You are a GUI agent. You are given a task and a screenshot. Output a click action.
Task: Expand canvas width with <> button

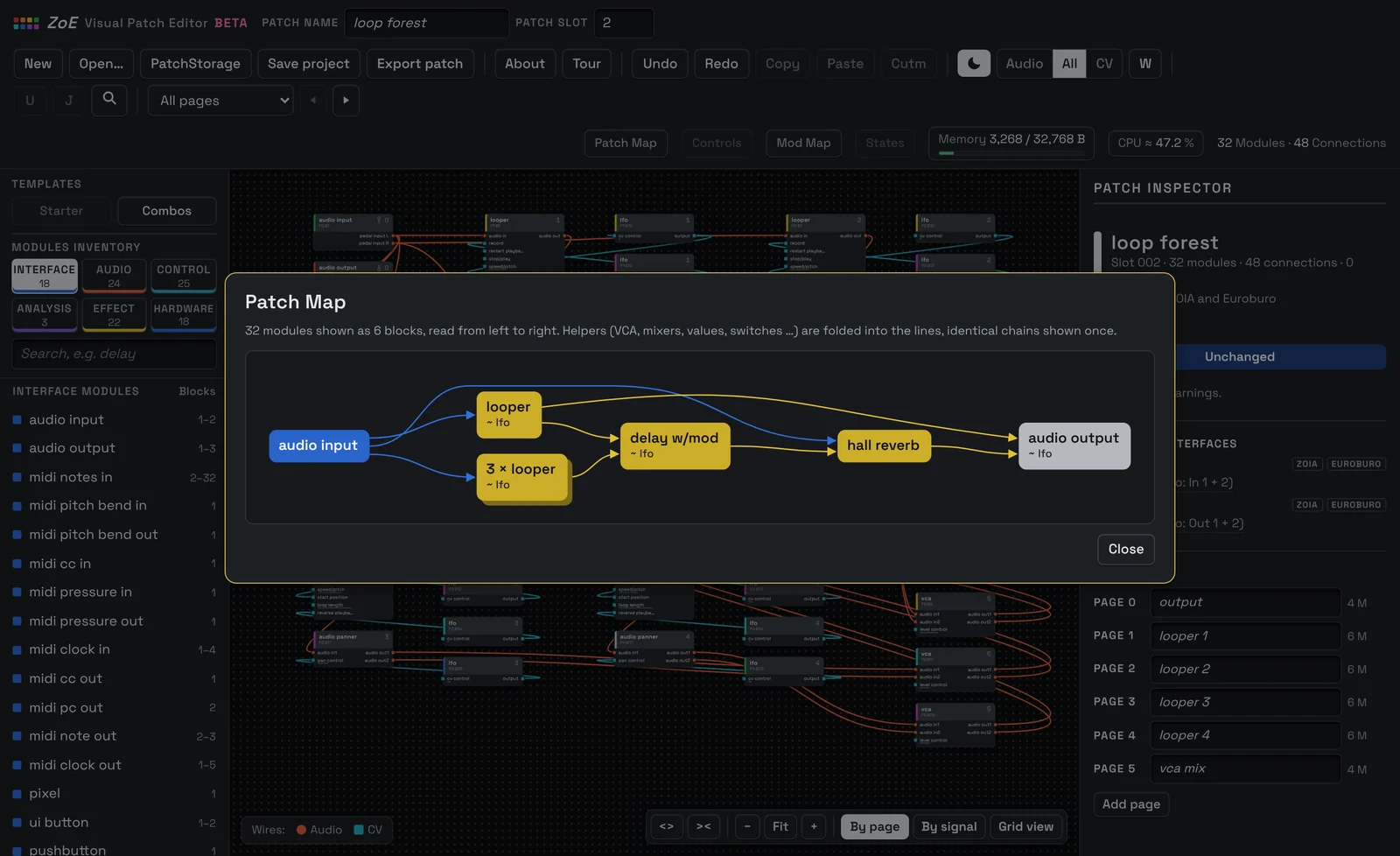667,826
